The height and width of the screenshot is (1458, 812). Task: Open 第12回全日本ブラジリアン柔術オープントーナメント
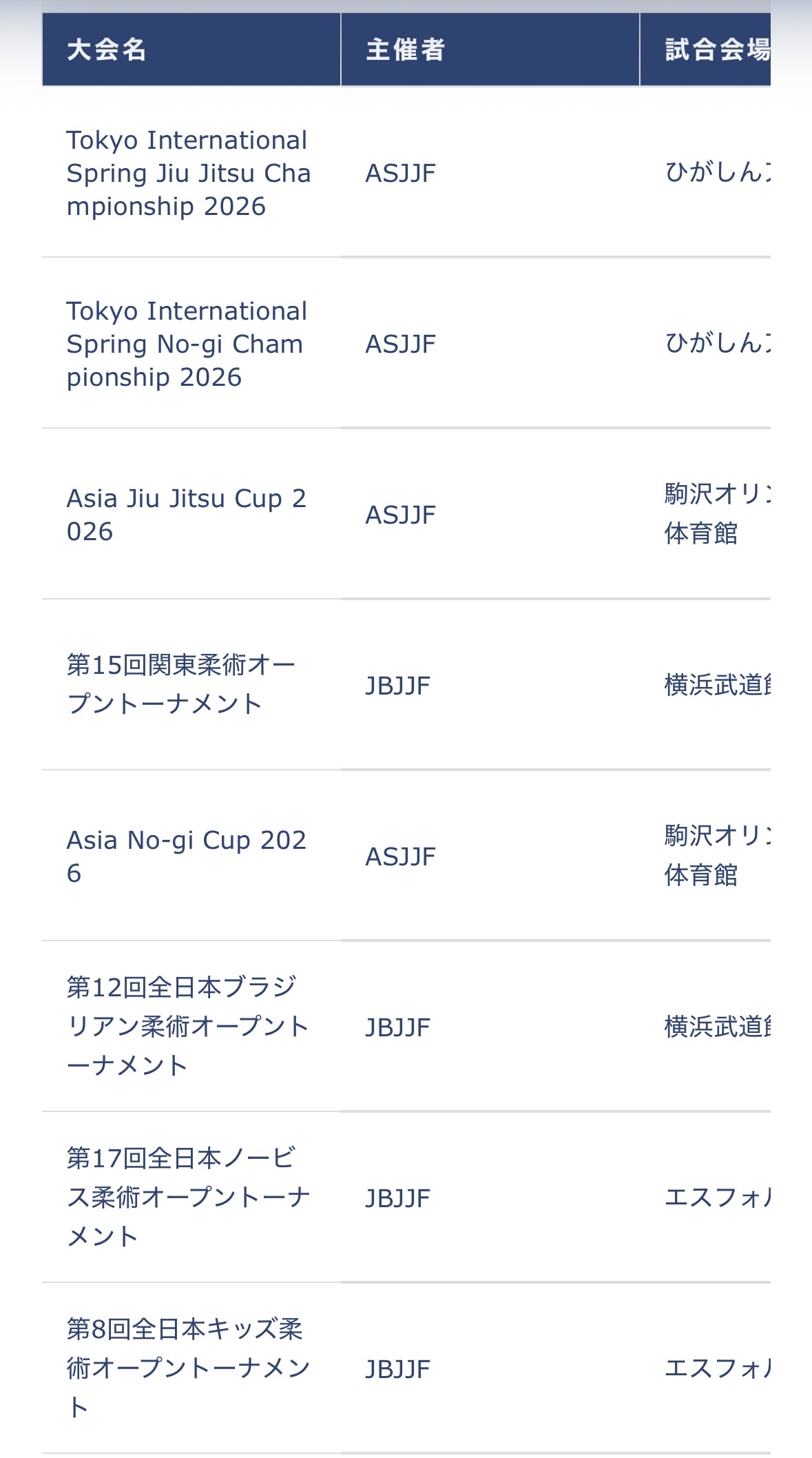[x=187, y=1026]
